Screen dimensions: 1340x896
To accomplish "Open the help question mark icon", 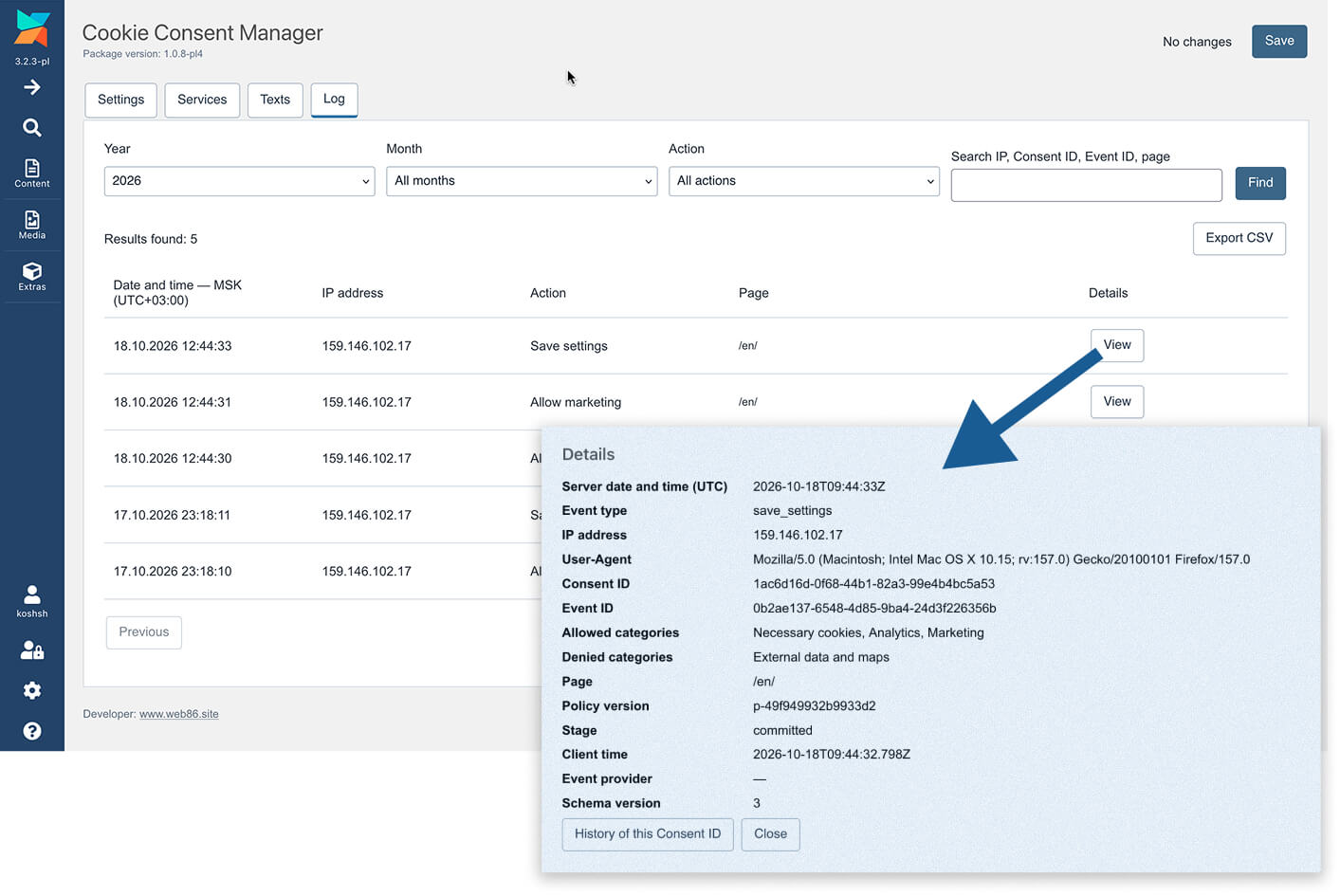I will [32, 731].
